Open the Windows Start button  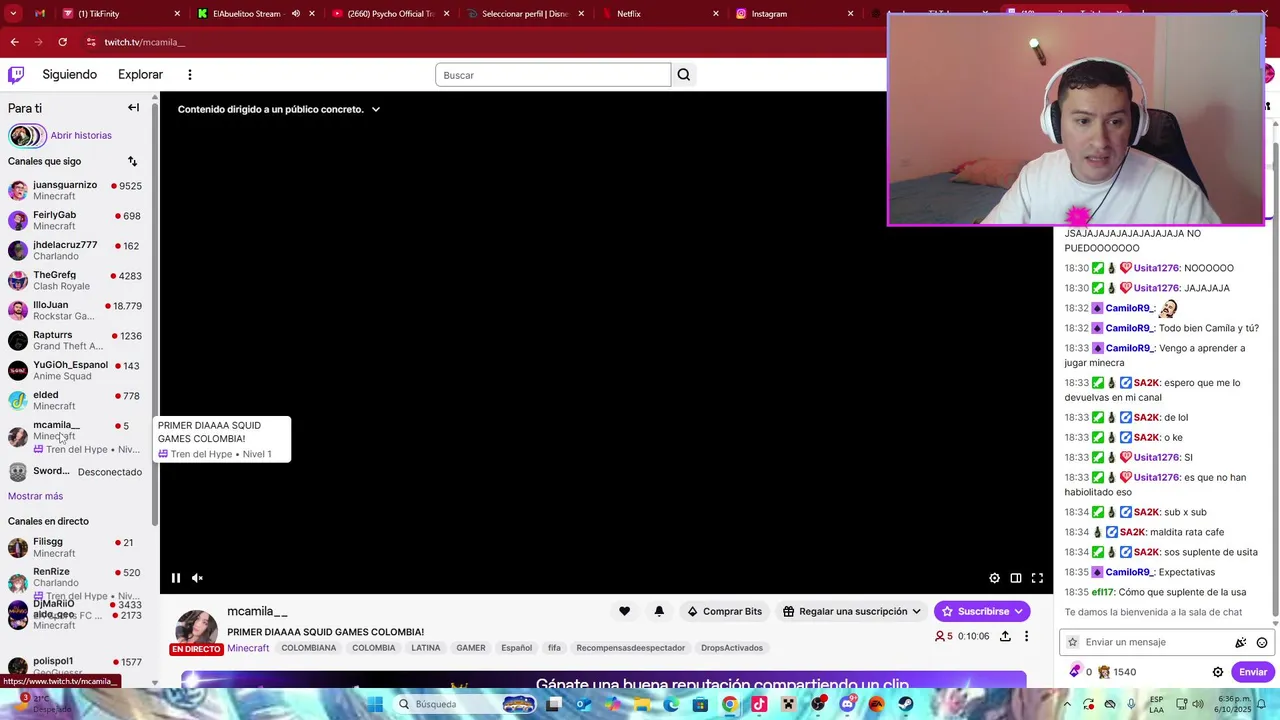[x=375, y=704]
